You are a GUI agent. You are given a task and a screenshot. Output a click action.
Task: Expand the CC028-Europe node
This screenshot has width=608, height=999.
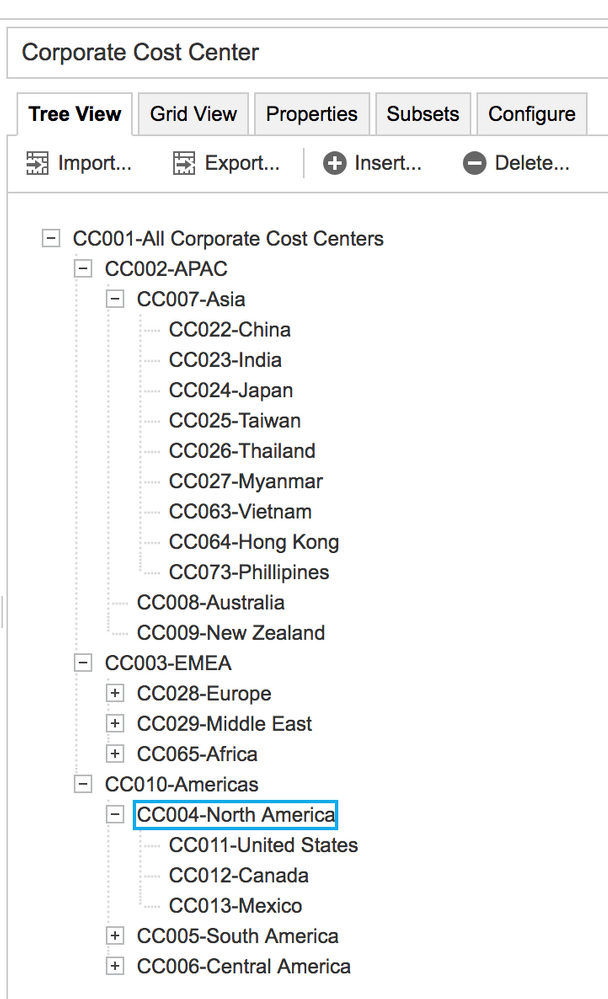[115, 693]
